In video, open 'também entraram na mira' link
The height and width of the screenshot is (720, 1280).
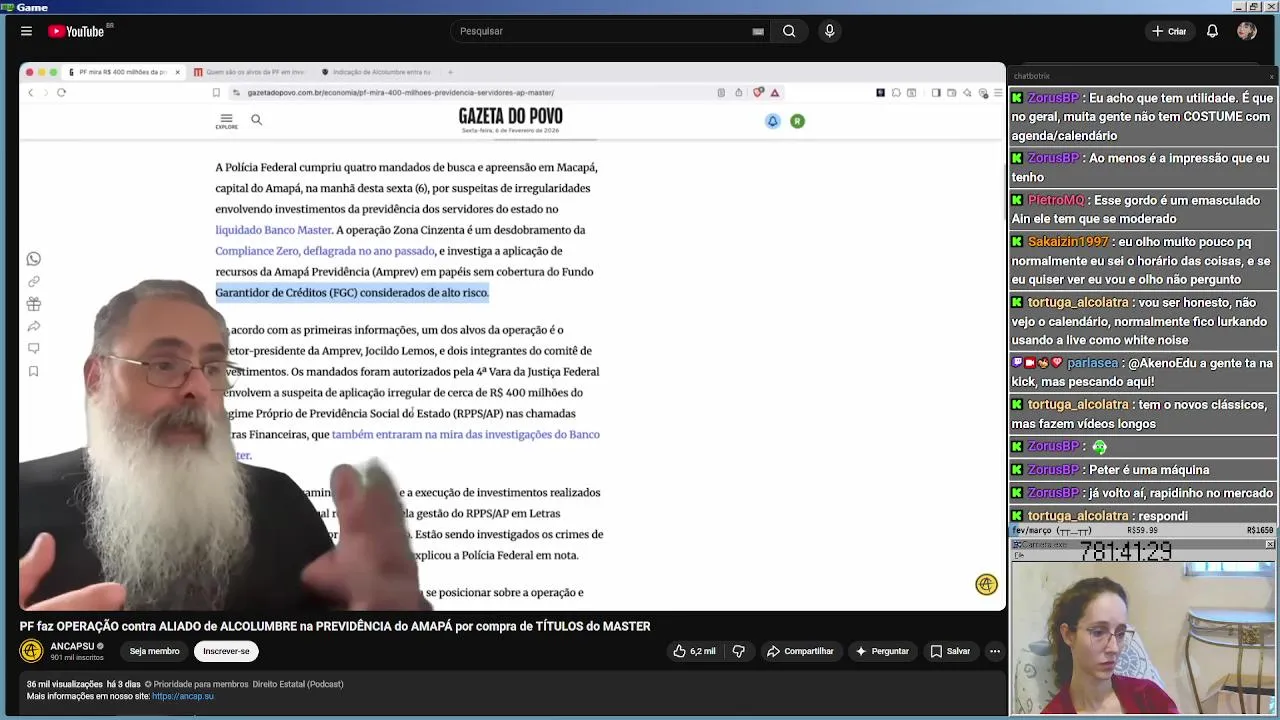point(466,434)
